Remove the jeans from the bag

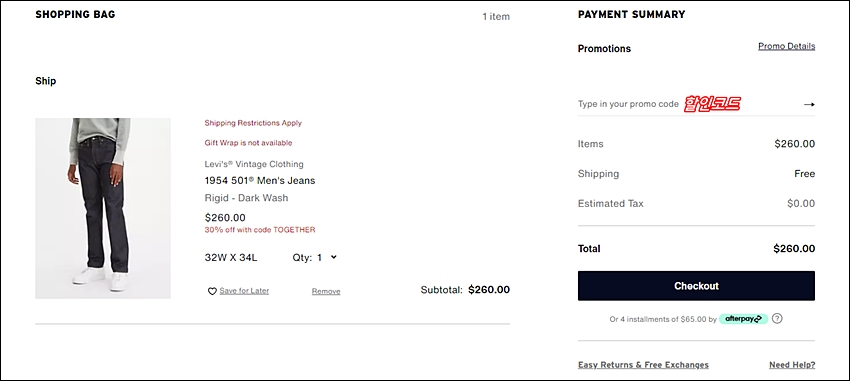[x=326, y=292]
